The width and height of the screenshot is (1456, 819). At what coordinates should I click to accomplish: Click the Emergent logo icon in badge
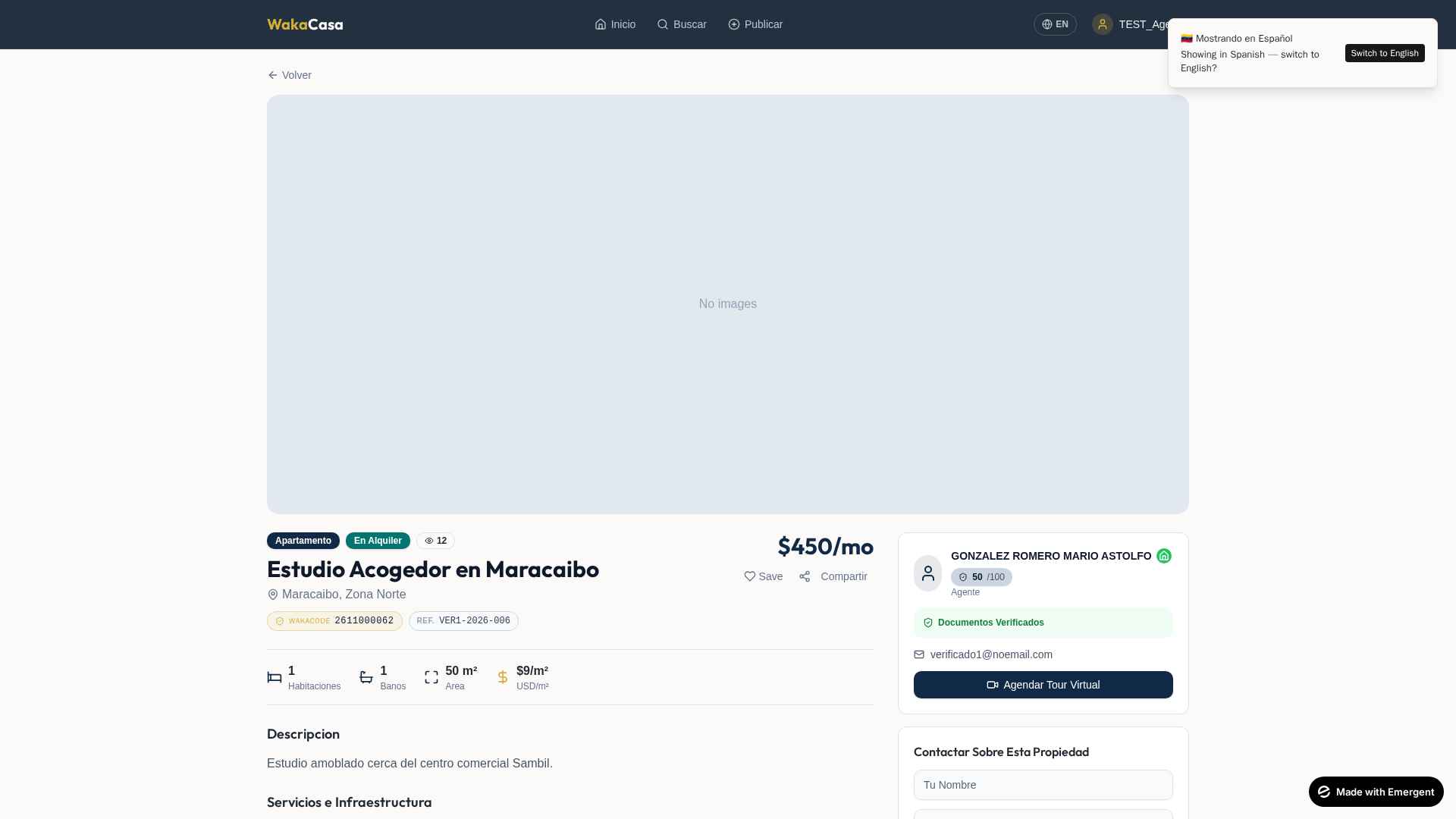(1324, 792)
